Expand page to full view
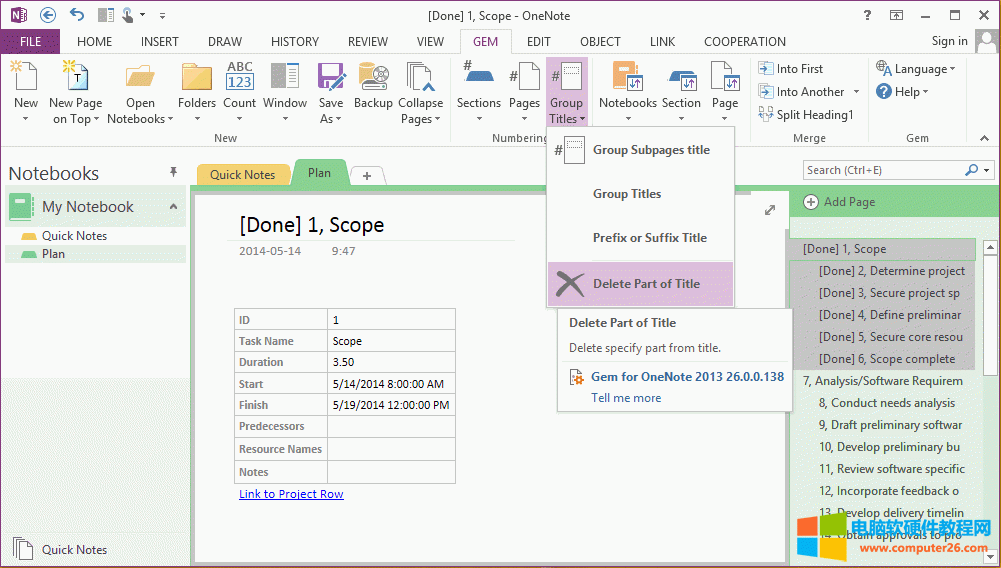The image size is (1001, 568). tap(770, 210)
